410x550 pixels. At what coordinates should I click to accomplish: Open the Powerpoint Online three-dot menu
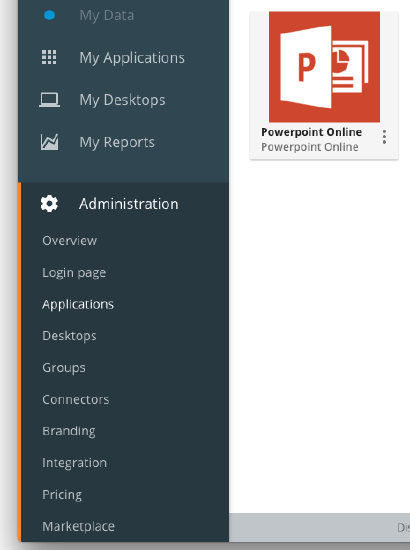pyautogui.click(x=384, y=137)
